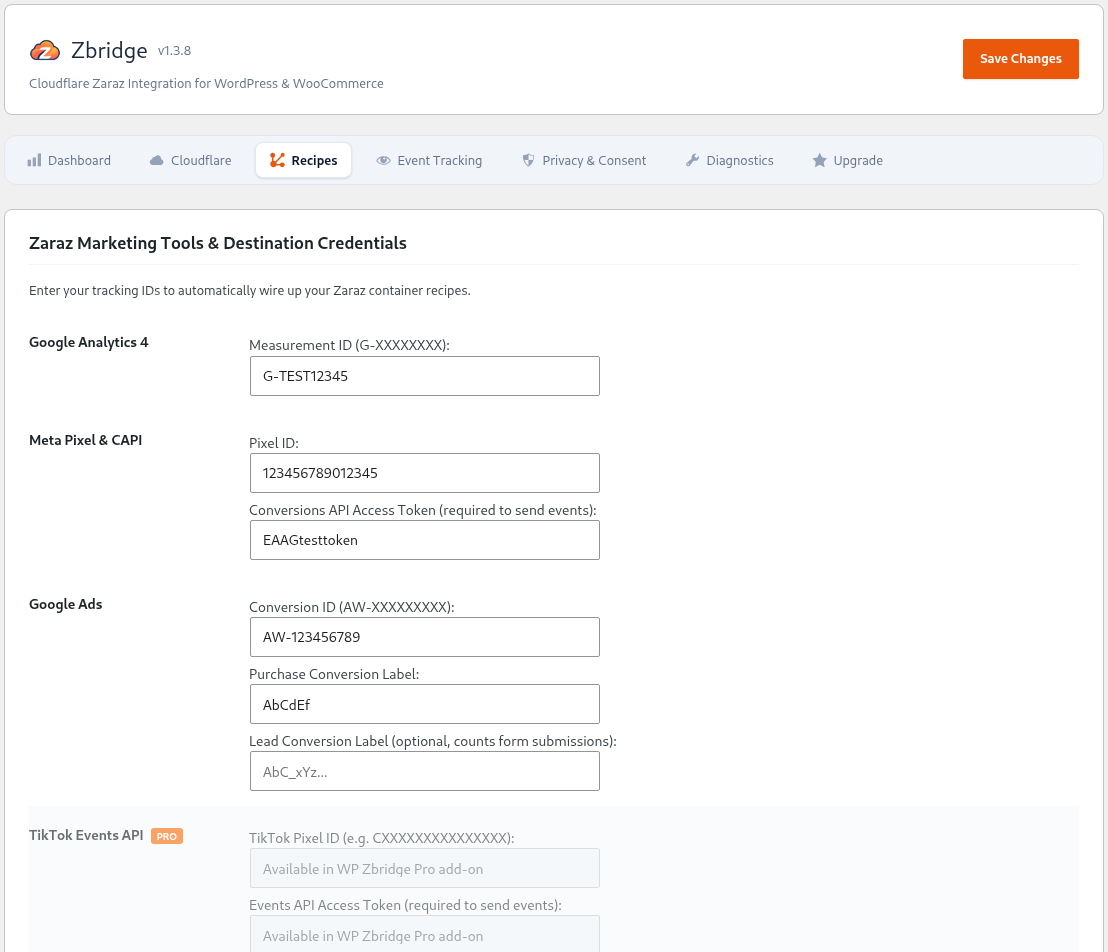
Task: Open the Privacy & Consent tab
Action: point(584,160)
